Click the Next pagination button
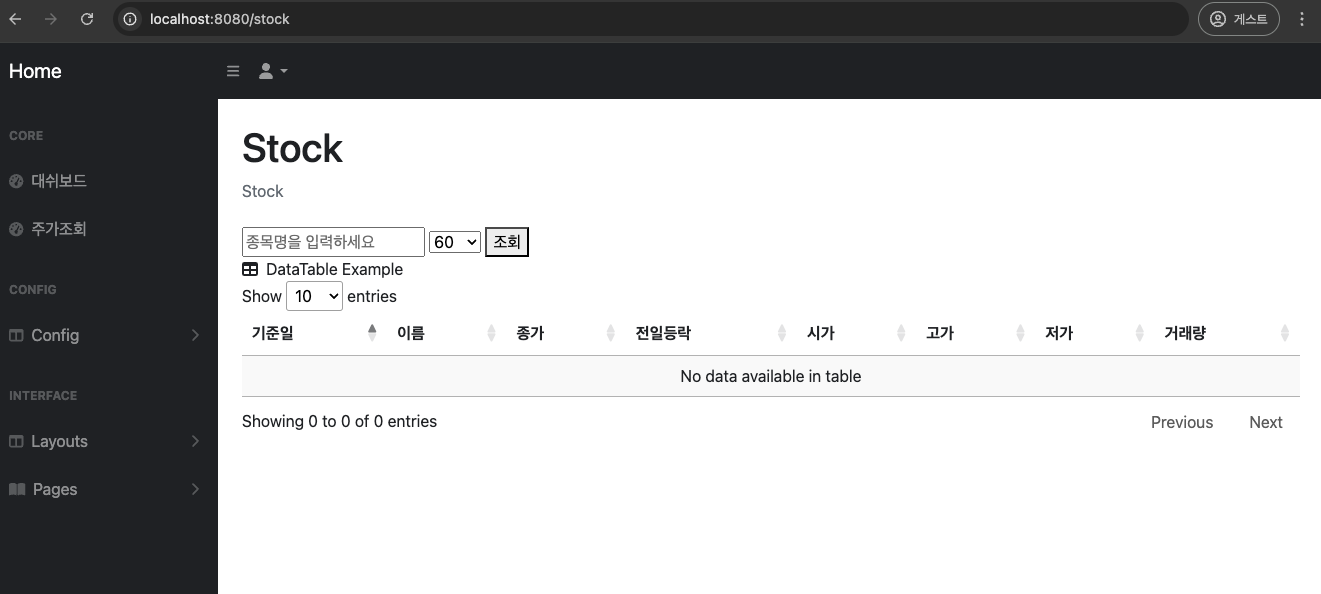1321x594 pixels. click(x=1265, y=422)
